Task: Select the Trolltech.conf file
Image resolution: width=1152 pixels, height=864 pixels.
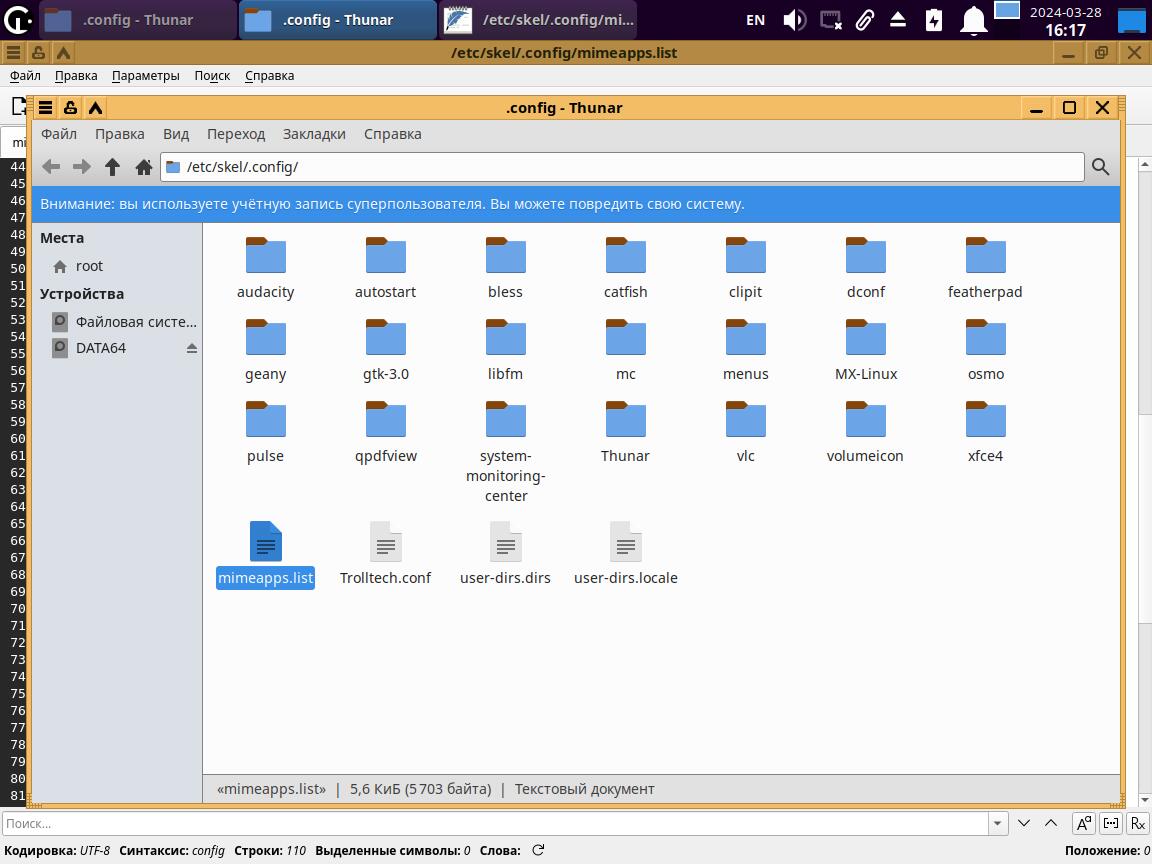Action: click(386, 555)
